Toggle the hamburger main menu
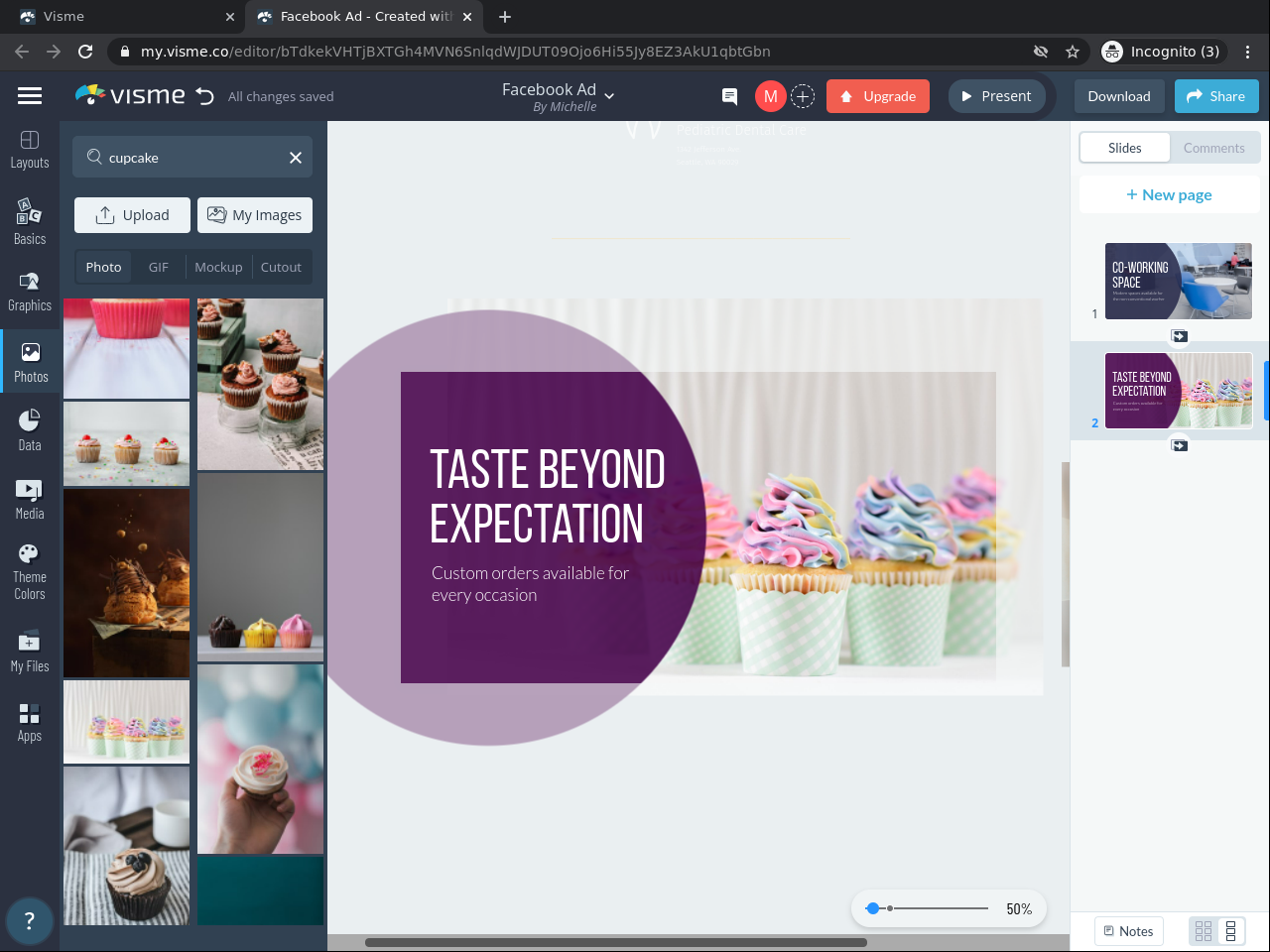Viewport: 1270px width, 952px height. 30,96
